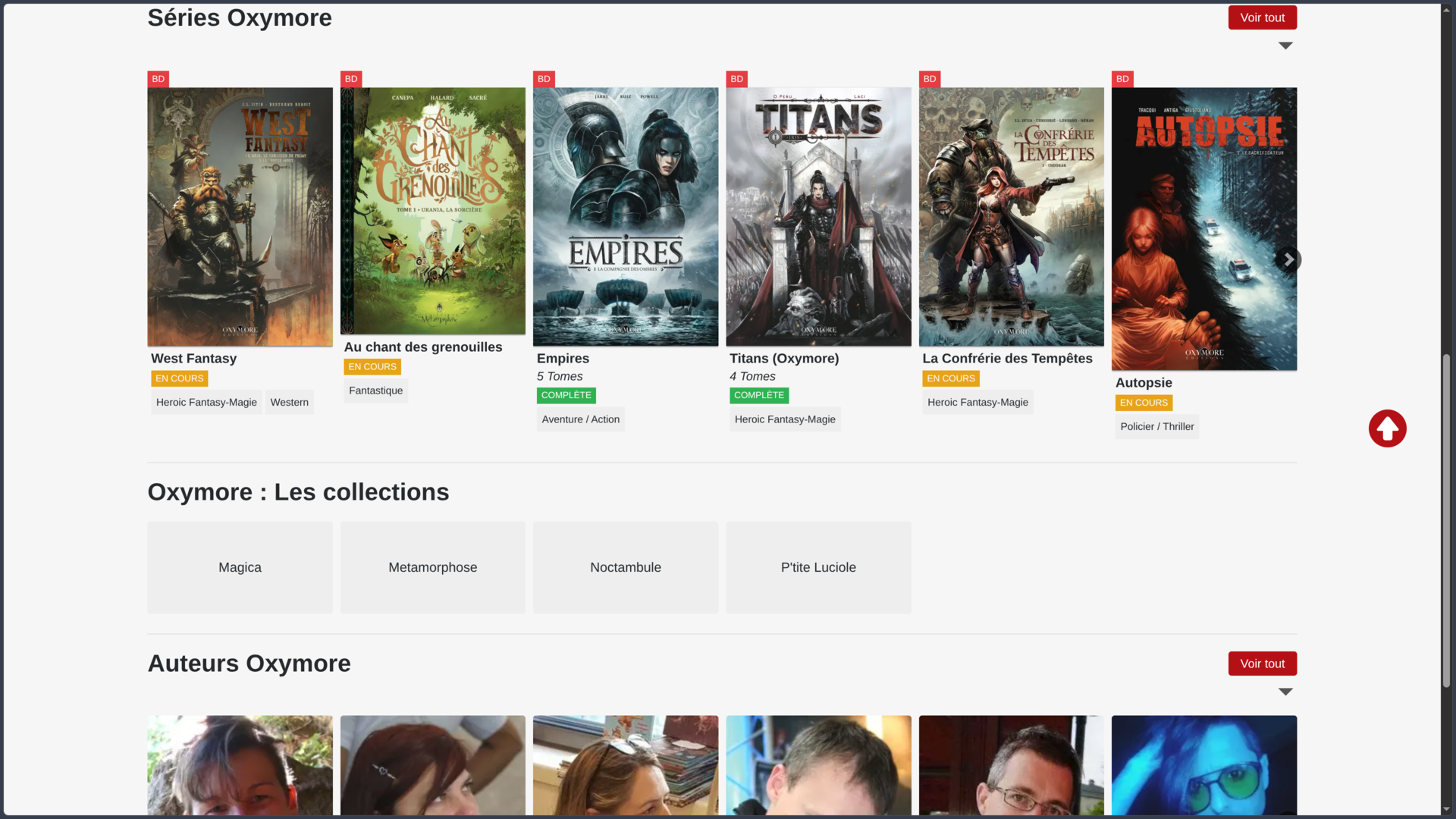Click the carousel next chevron on Autopsie cover

(x=1288, y=259)
